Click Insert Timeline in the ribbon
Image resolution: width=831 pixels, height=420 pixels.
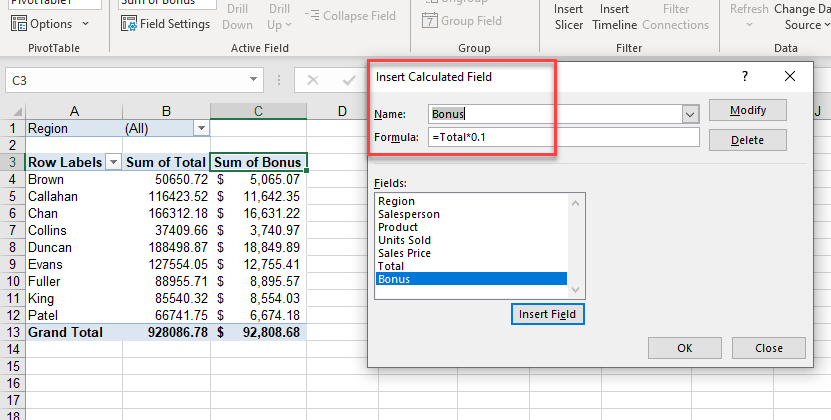(x=614, y=16)
